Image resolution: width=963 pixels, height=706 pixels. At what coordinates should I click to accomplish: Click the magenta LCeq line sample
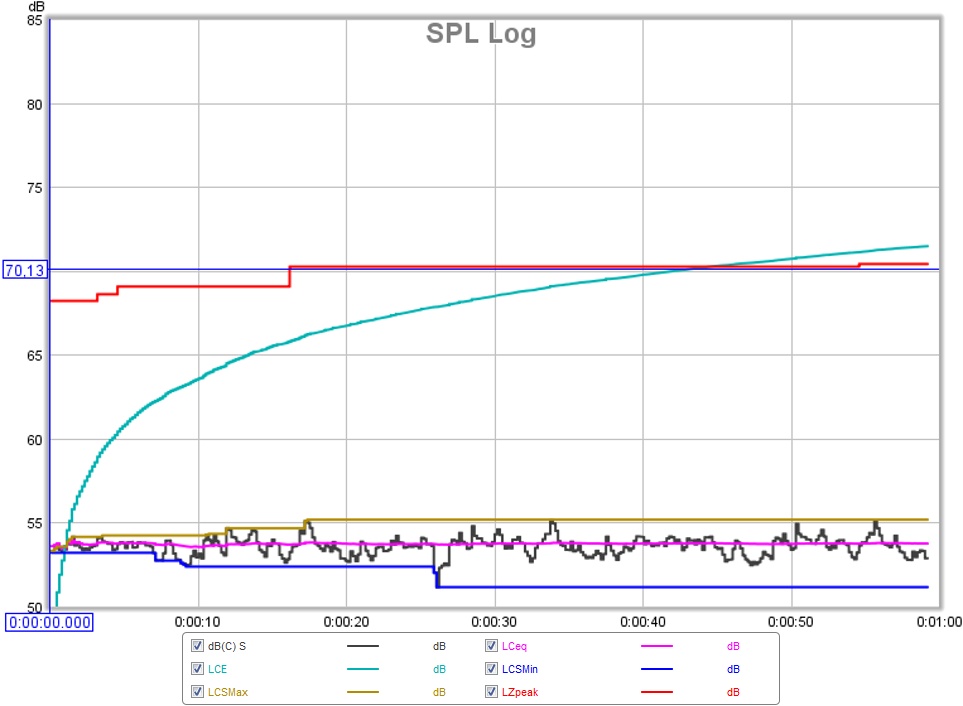(657, 646)
